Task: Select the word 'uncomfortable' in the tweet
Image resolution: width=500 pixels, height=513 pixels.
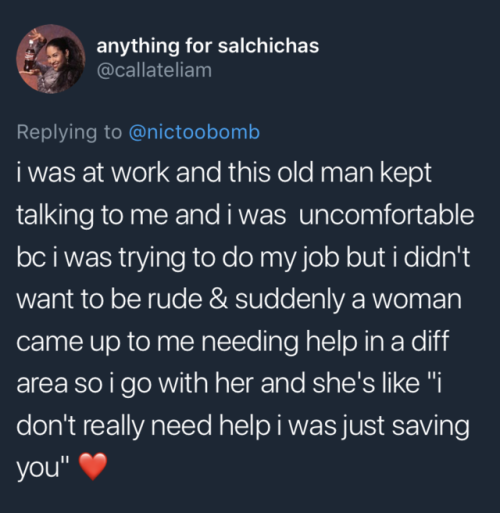Action: tap(386, 215)
